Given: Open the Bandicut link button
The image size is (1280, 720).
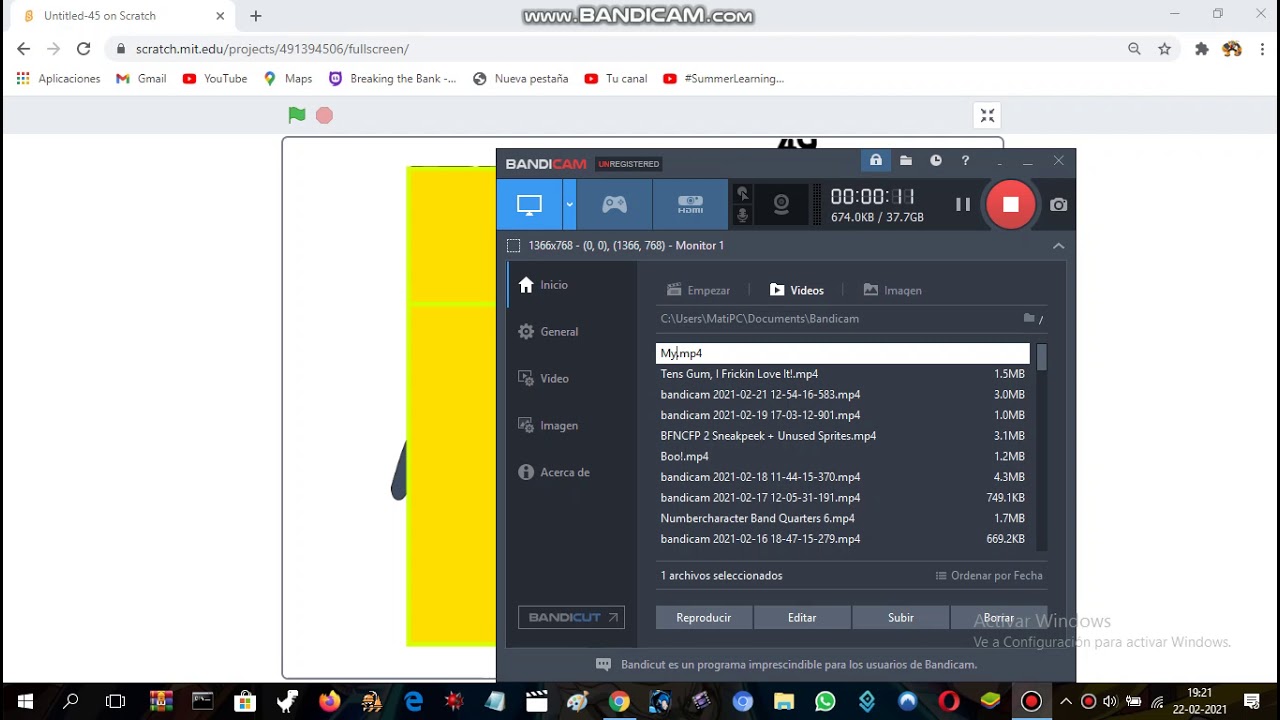Looking at the screenshot, I should tap(571, 617).
